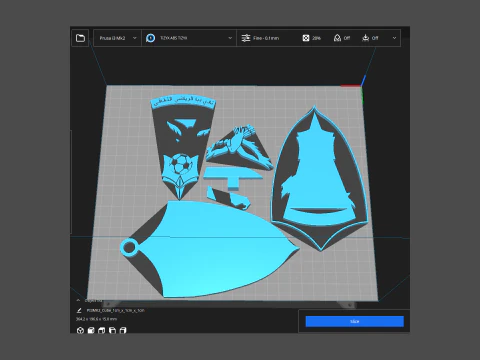This screenshot has width=480, height=360.
Task: Switch to the front view cube icon
Action: tap(91, 330)
